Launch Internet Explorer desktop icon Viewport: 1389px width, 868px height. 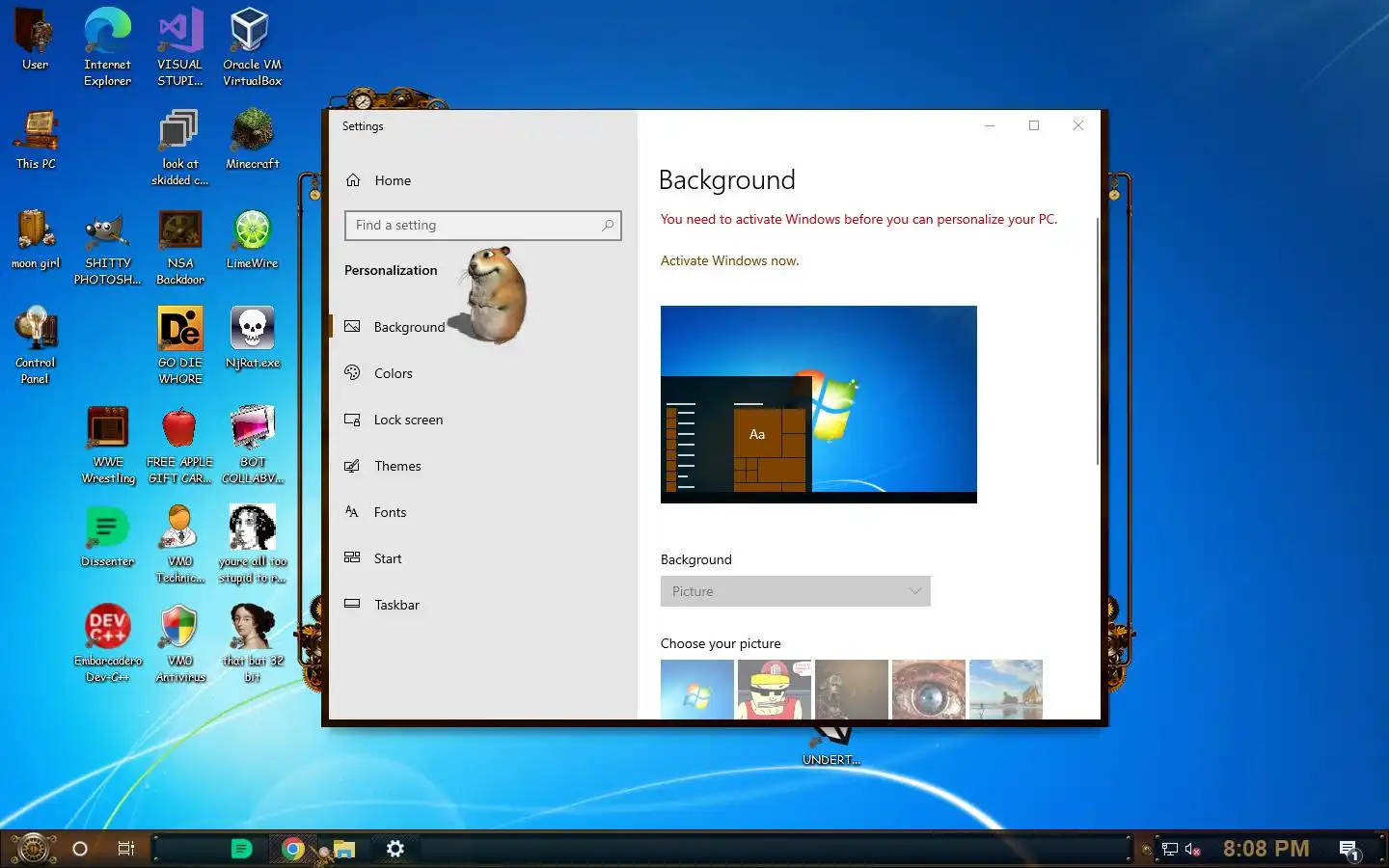coord(107,46)
